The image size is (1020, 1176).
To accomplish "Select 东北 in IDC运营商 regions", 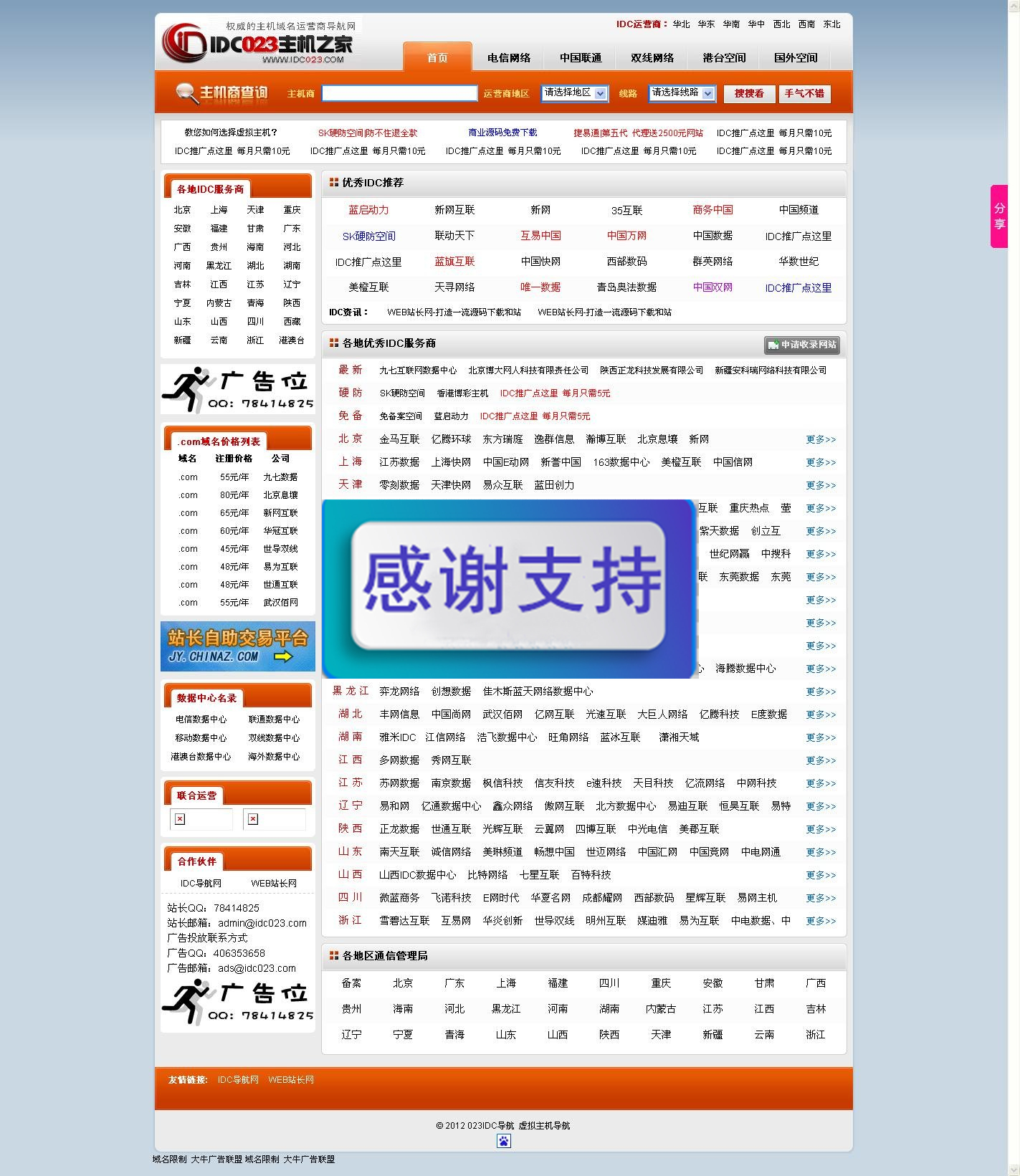I will (831, 24).
